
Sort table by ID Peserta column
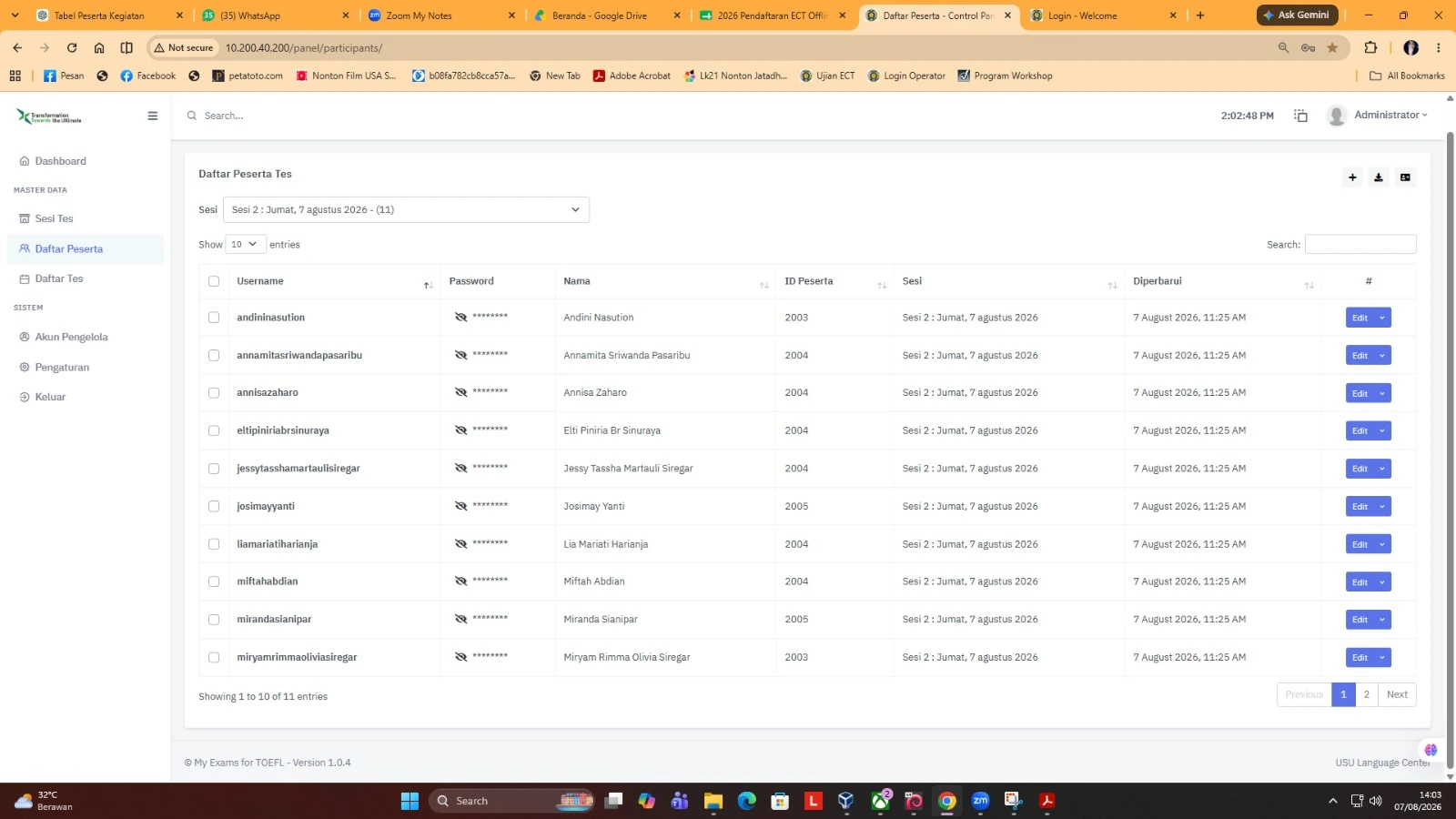tap(834, 281)
